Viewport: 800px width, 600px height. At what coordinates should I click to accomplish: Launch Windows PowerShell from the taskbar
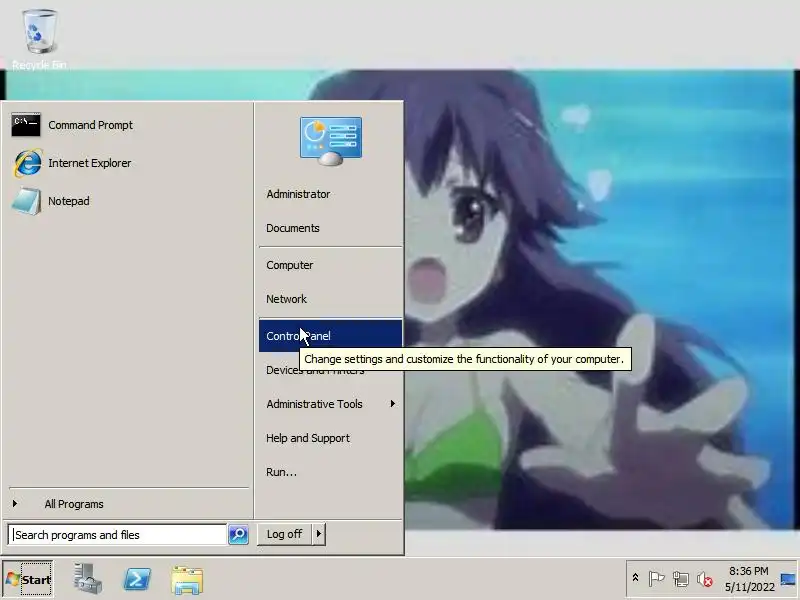(137, 579)
